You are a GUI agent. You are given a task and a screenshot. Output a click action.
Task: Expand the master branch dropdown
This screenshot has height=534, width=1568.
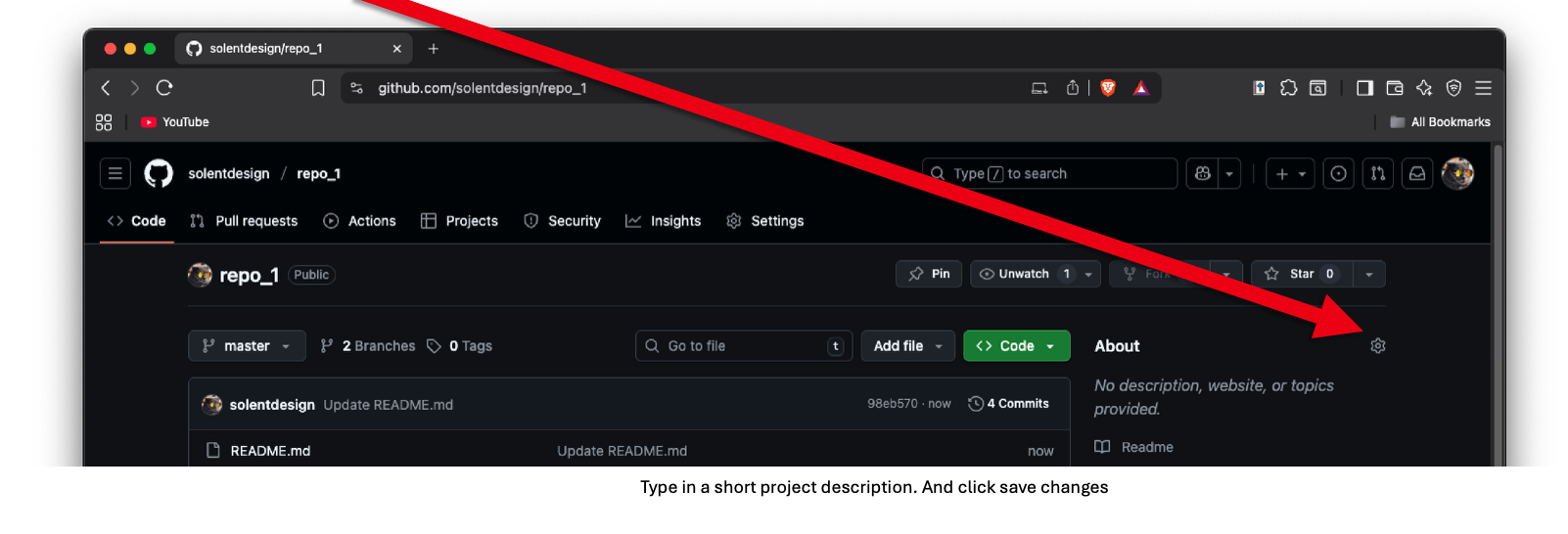[x=247, y=346]
